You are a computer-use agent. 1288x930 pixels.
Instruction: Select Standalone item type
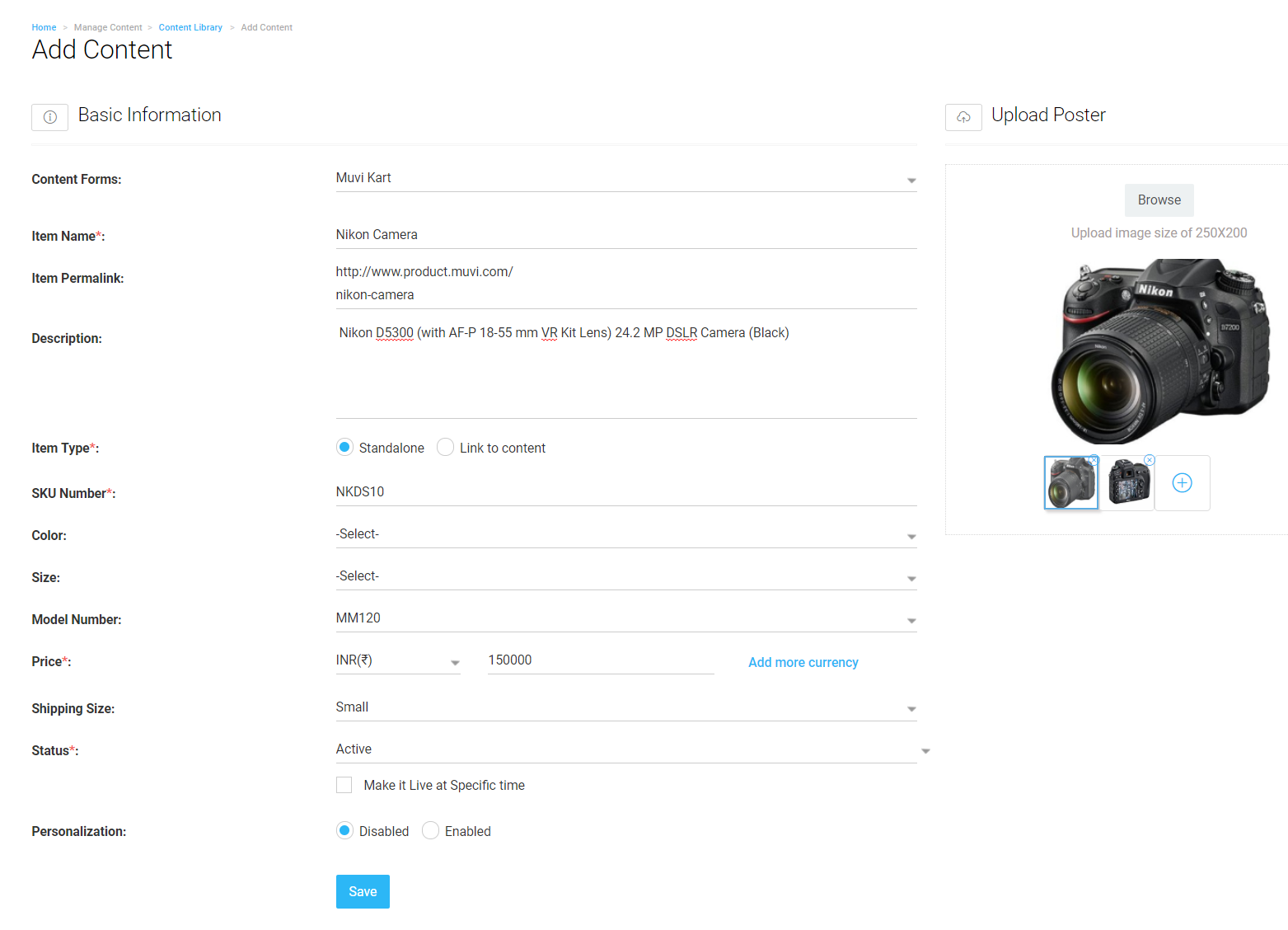(x=345, y=448)
